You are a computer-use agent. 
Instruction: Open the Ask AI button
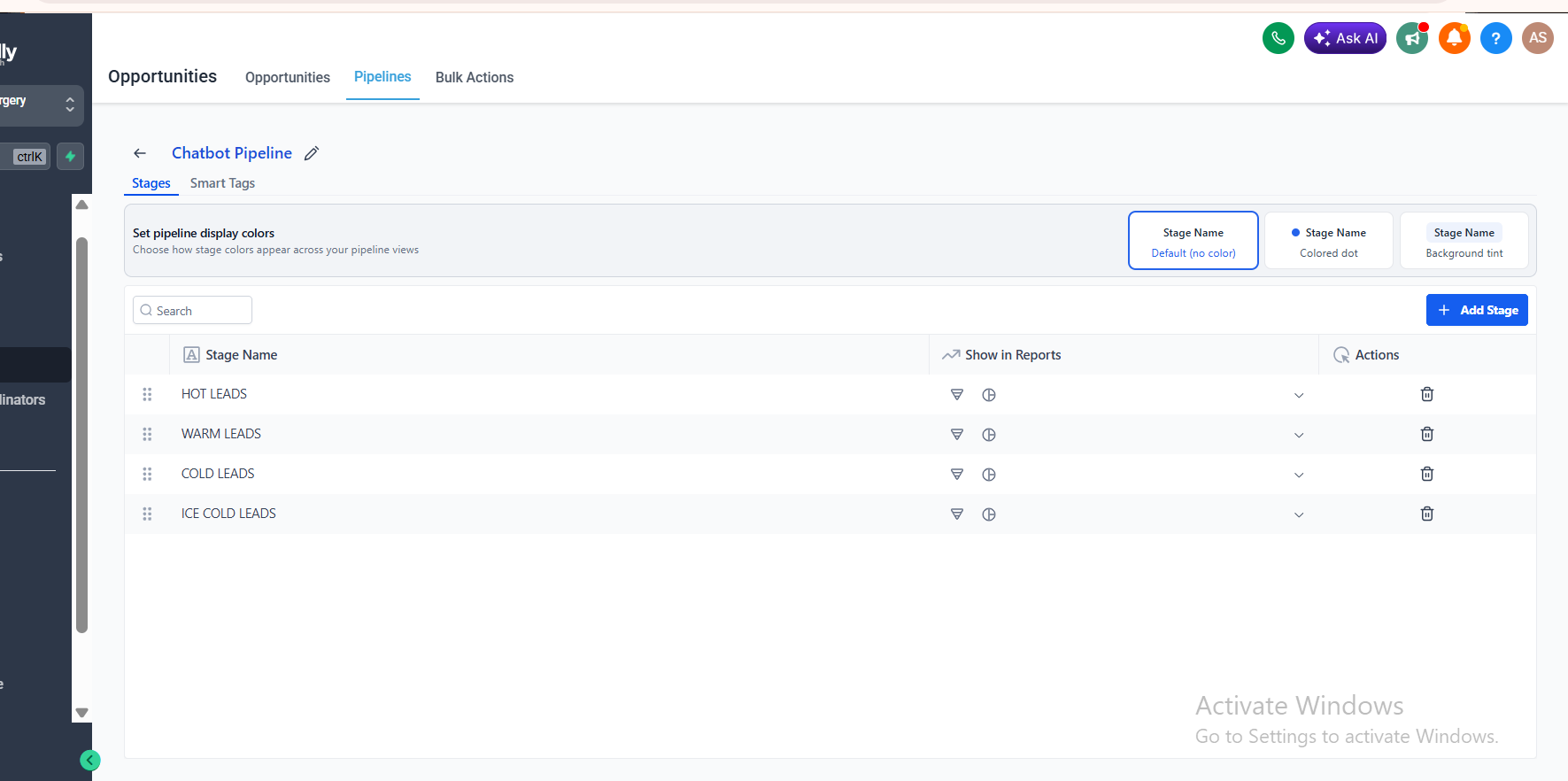coord(1345,38)
